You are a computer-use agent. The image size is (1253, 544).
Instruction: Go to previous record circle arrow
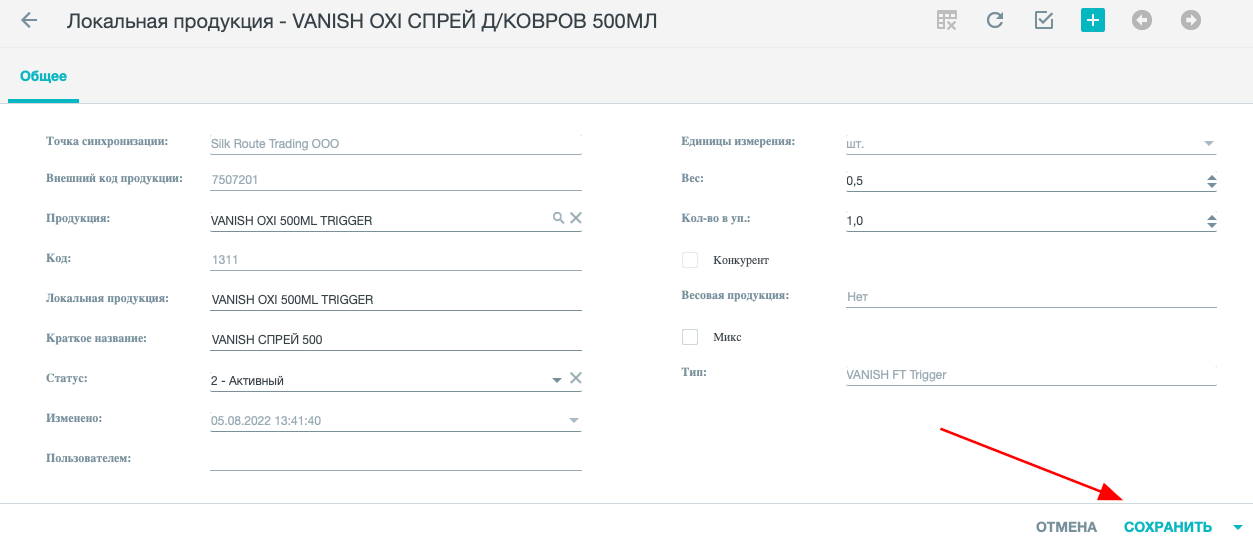pyautogui.click(x=1142, y=20)
